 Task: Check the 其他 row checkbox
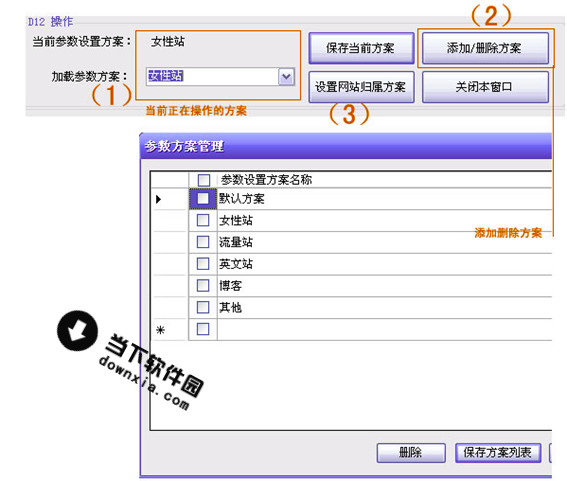[203, 307]
